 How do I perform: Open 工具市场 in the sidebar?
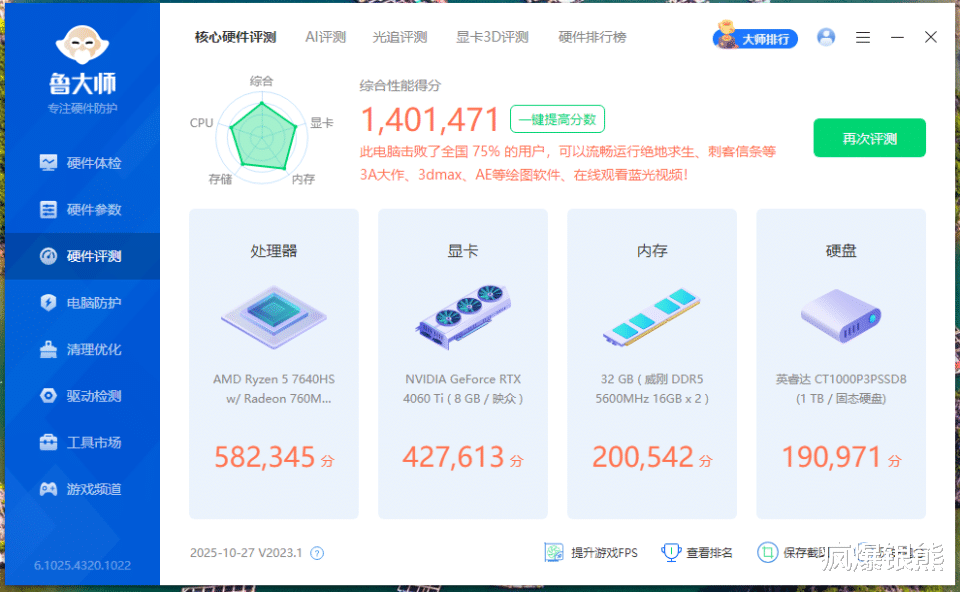(x=82, y=442)
